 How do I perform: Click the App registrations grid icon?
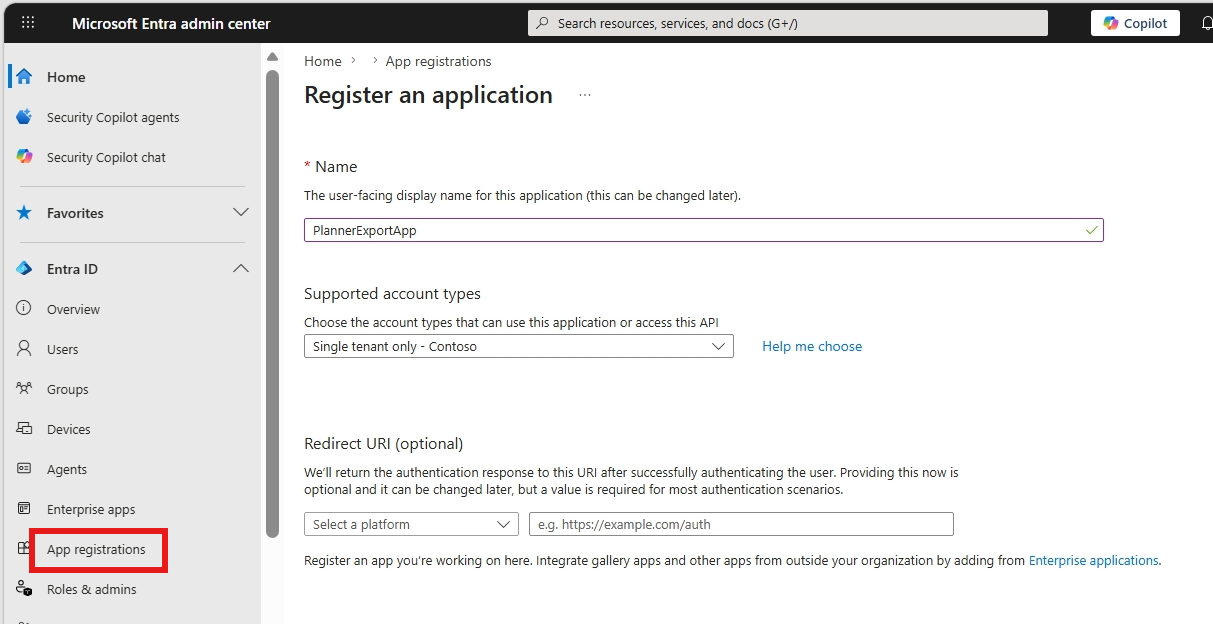(x=24, y=549)
